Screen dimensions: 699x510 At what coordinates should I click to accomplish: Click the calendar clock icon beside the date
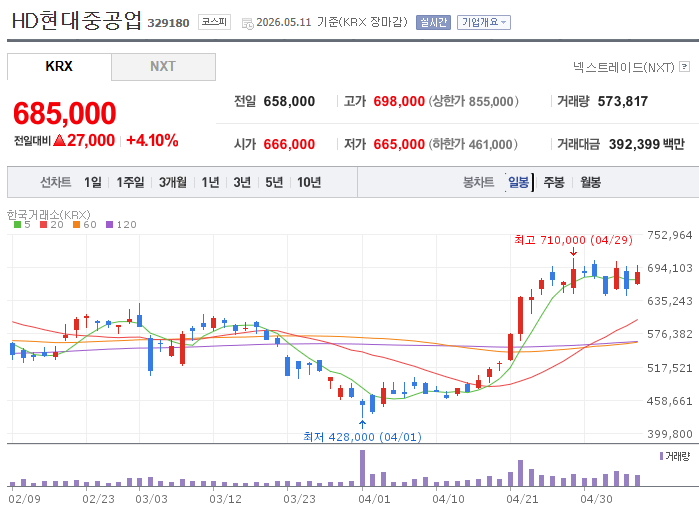247,23
